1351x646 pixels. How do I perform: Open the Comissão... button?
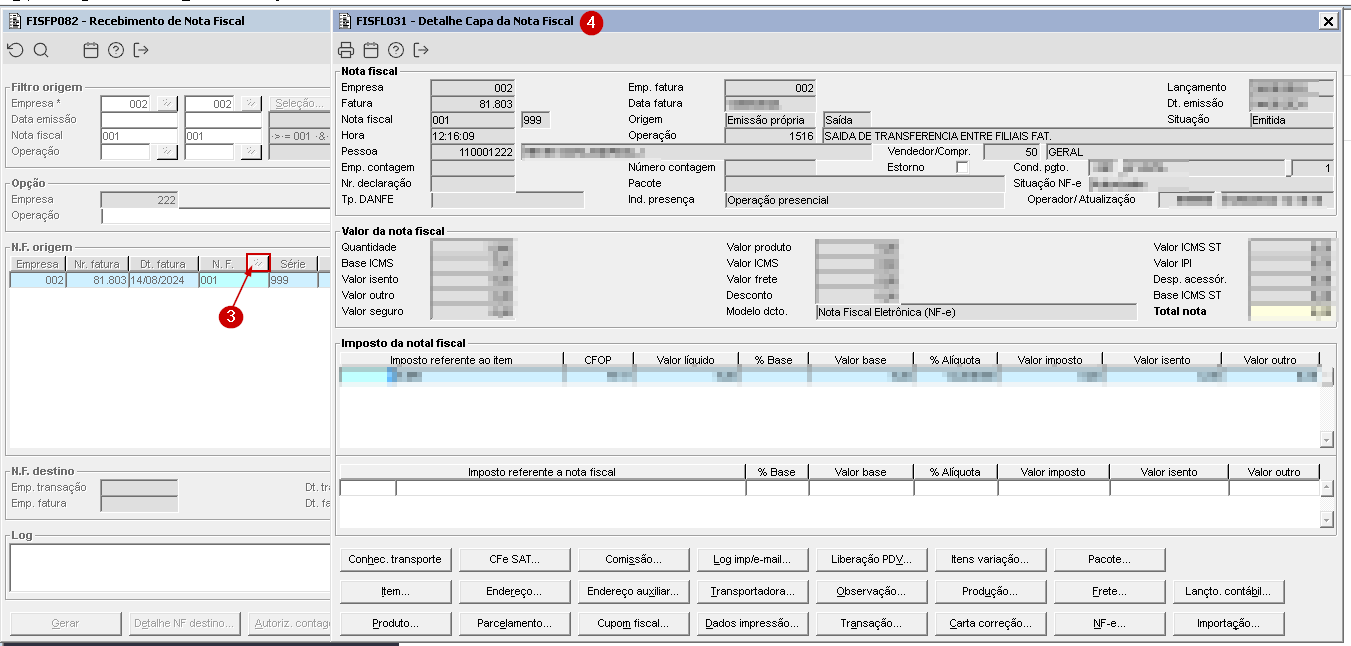point(633,559)
